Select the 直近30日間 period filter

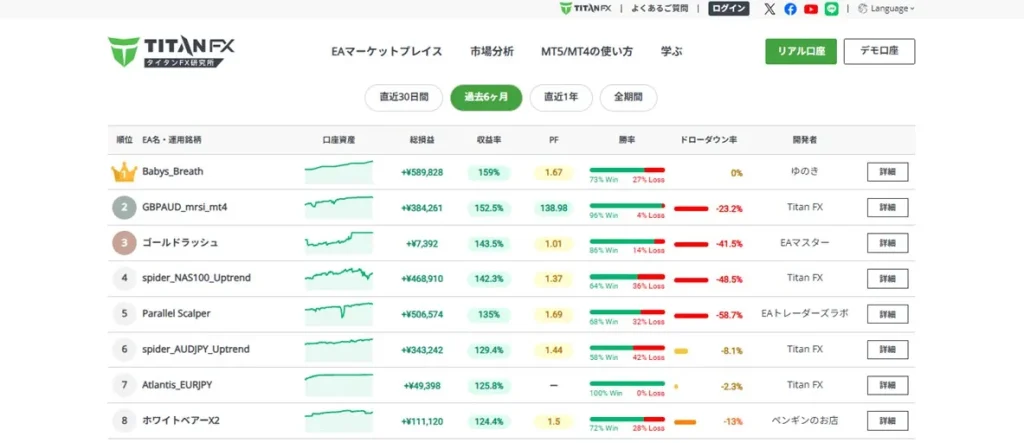[x=404, y=97]
